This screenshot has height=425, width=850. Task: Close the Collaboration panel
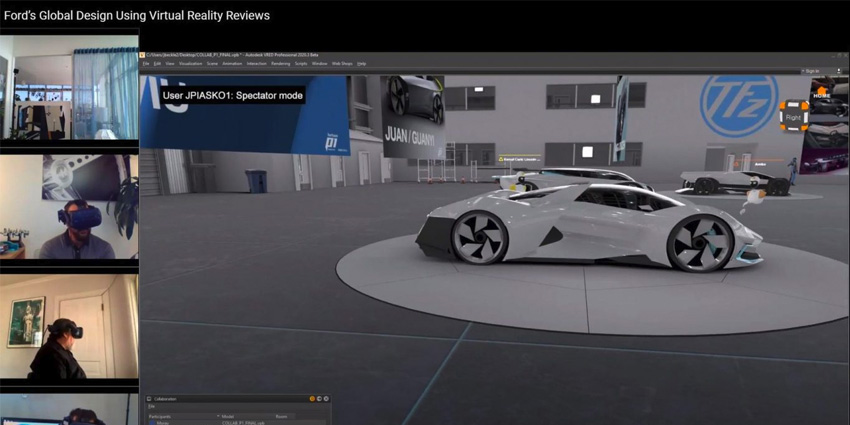point(326,399)
